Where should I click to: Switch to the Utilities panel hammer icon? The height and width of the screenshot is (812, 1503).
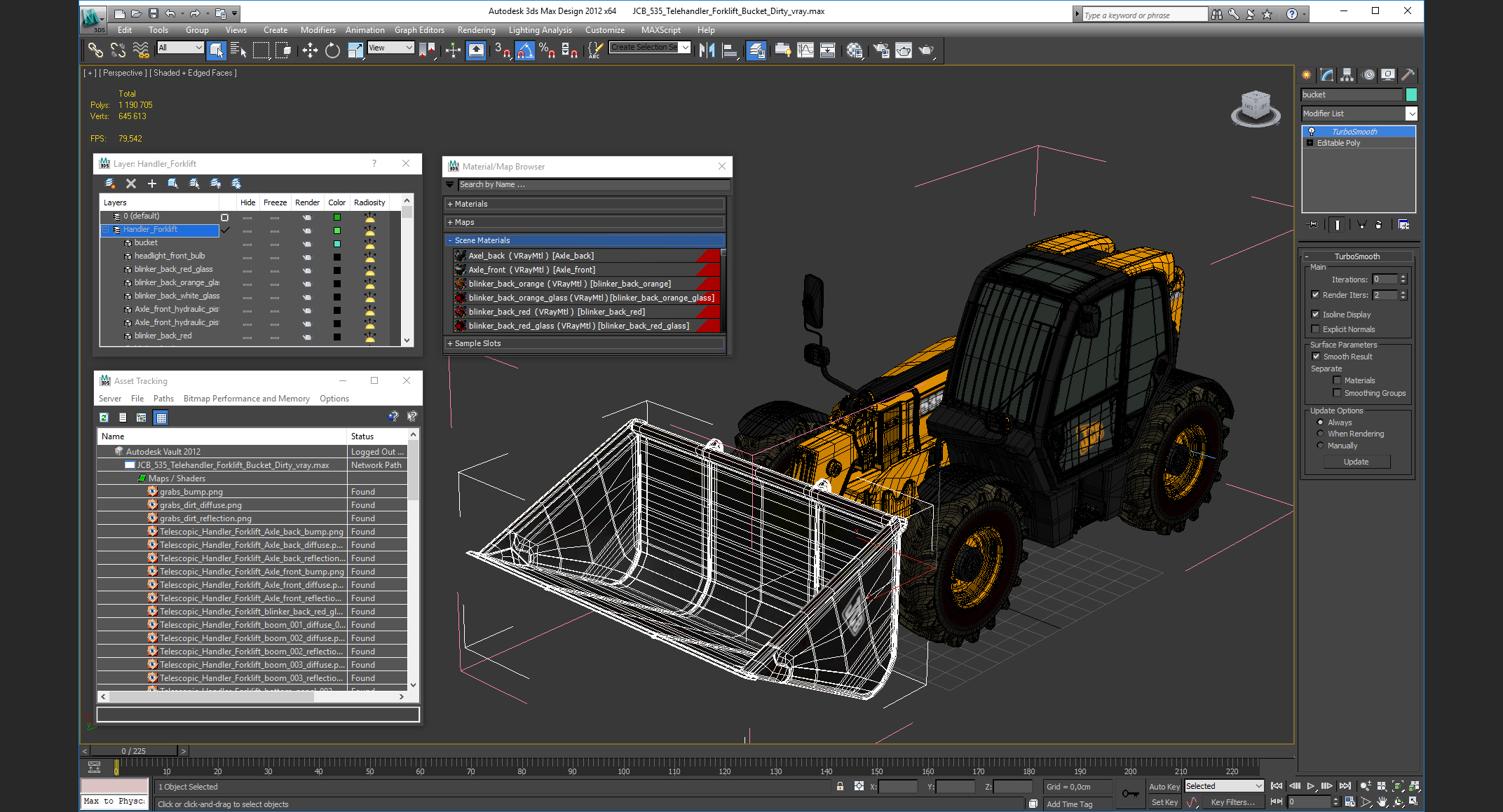pos(1408,75)
